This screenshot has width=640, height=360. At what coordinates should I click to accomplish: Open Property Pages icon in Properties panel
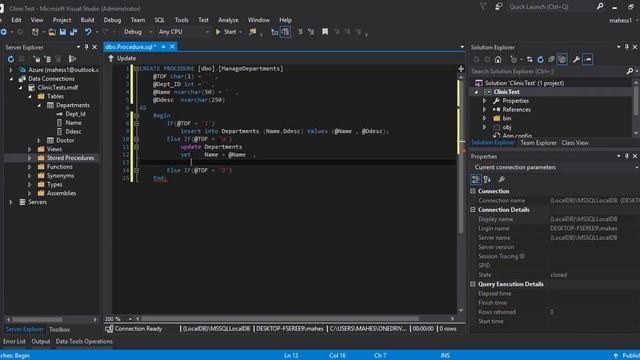502,179
